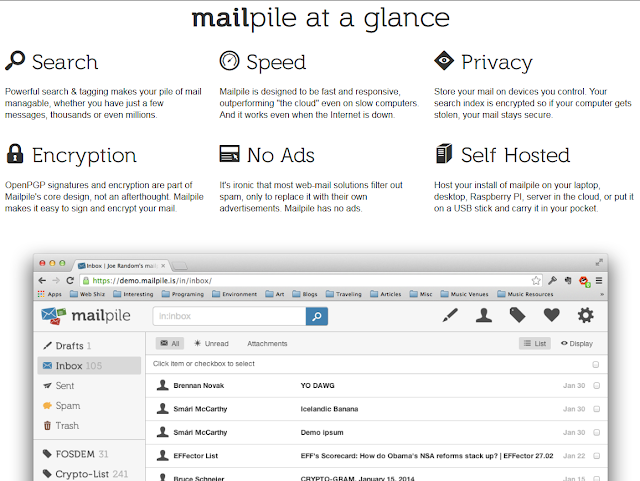
Task: Click the wrench extension icon in the browser toolbar
Action: [552, 281]
